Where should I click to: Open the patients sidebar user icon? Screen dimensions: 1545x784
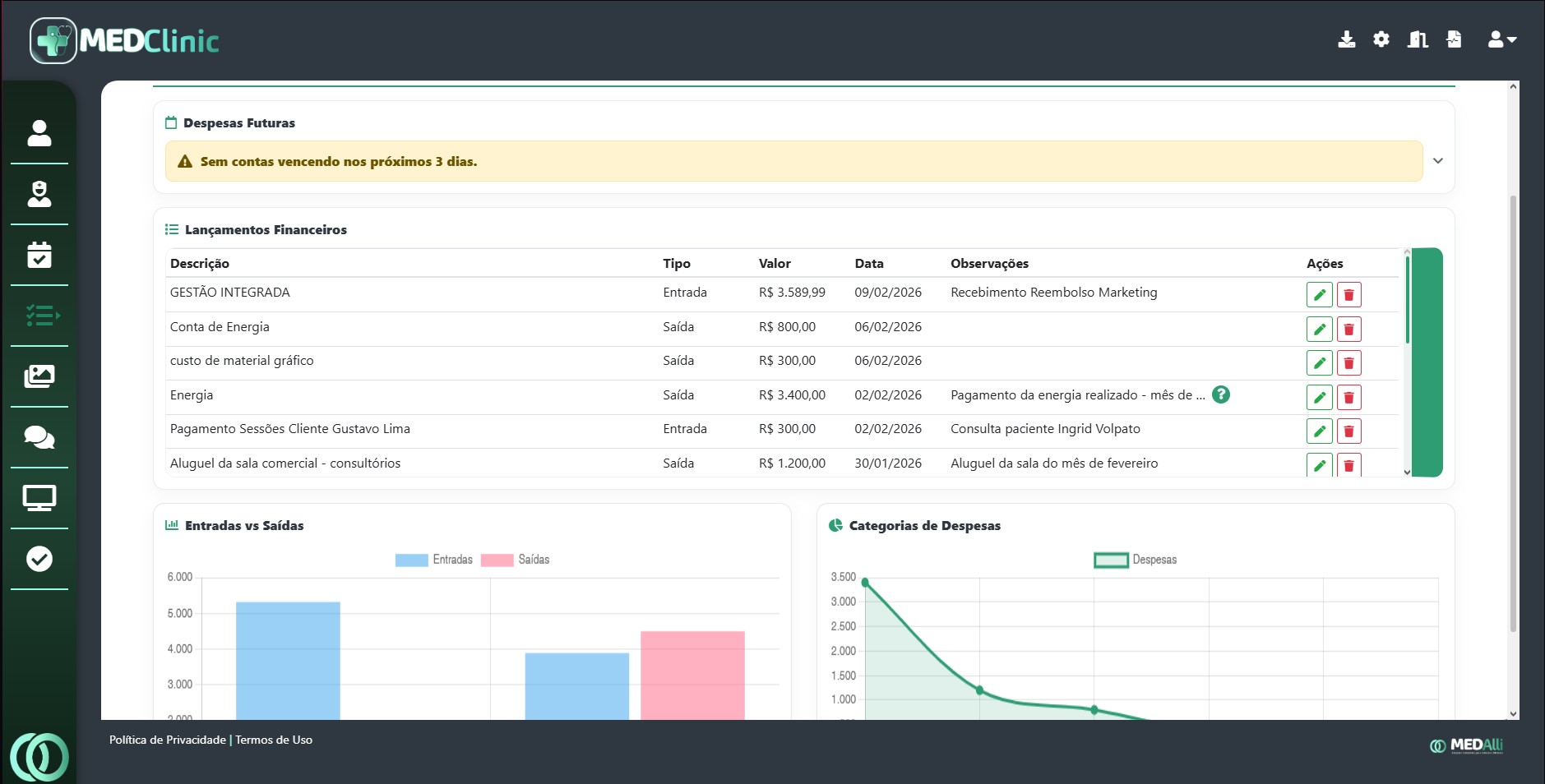pos(39,133)
